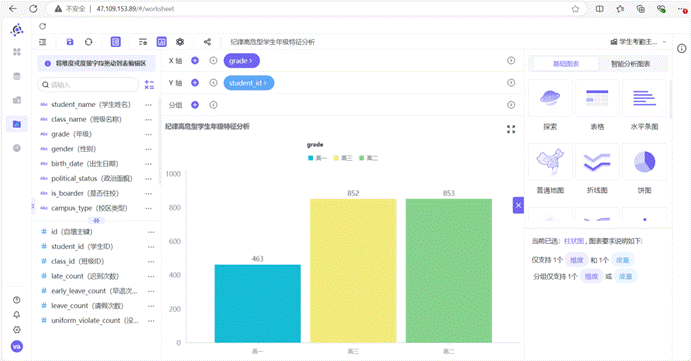Toggle the blue legend swatch in chart

pyautogui.click(x=311, y=158)
